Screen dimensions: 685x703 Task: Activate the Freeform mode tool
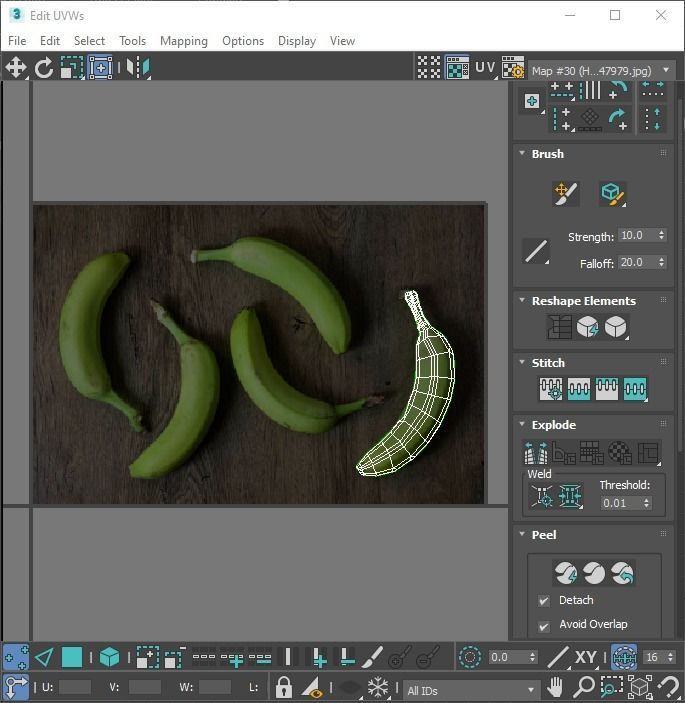coord(100,68)
